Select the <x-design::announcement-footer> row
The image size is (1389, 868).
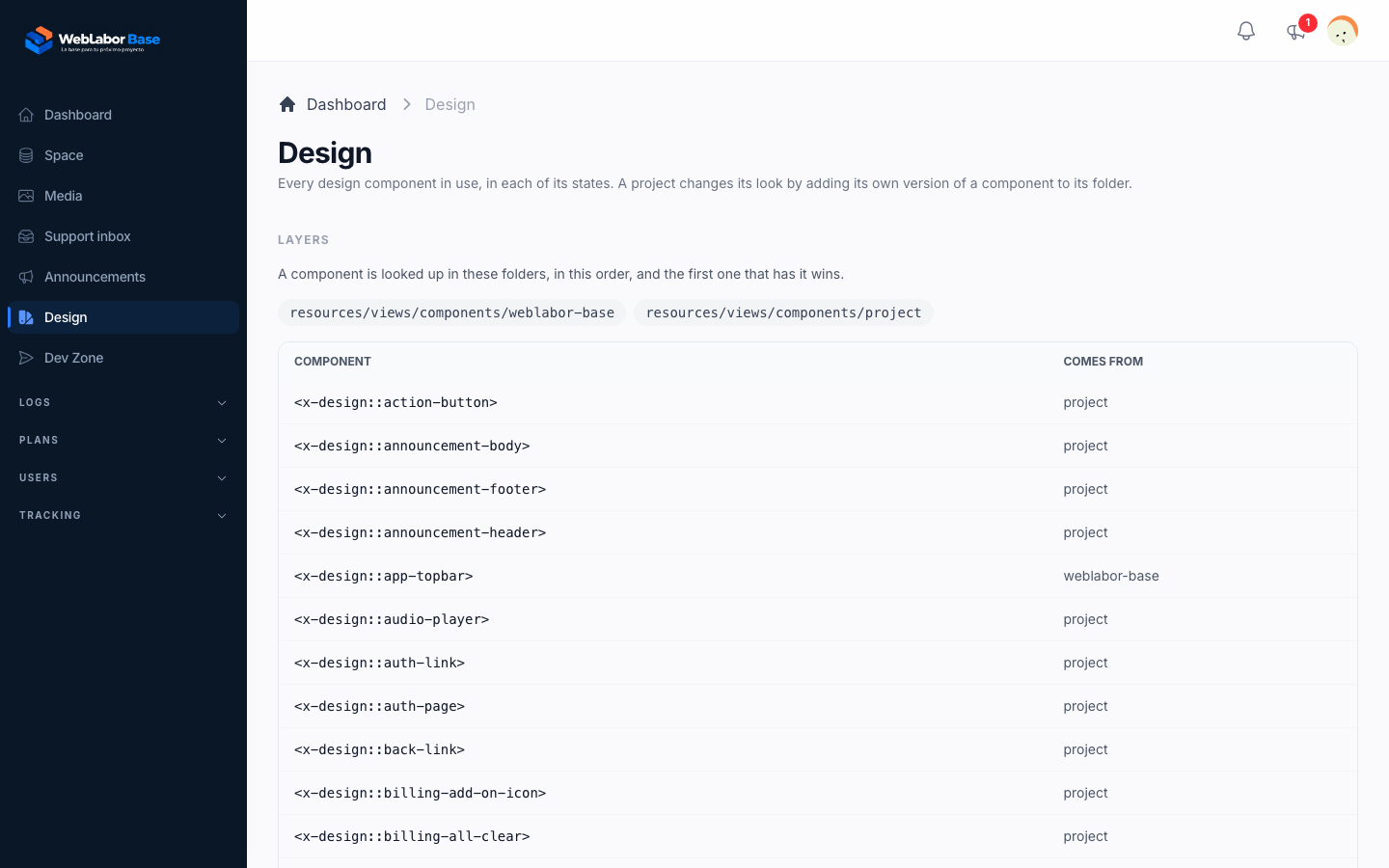coord(818,489)
